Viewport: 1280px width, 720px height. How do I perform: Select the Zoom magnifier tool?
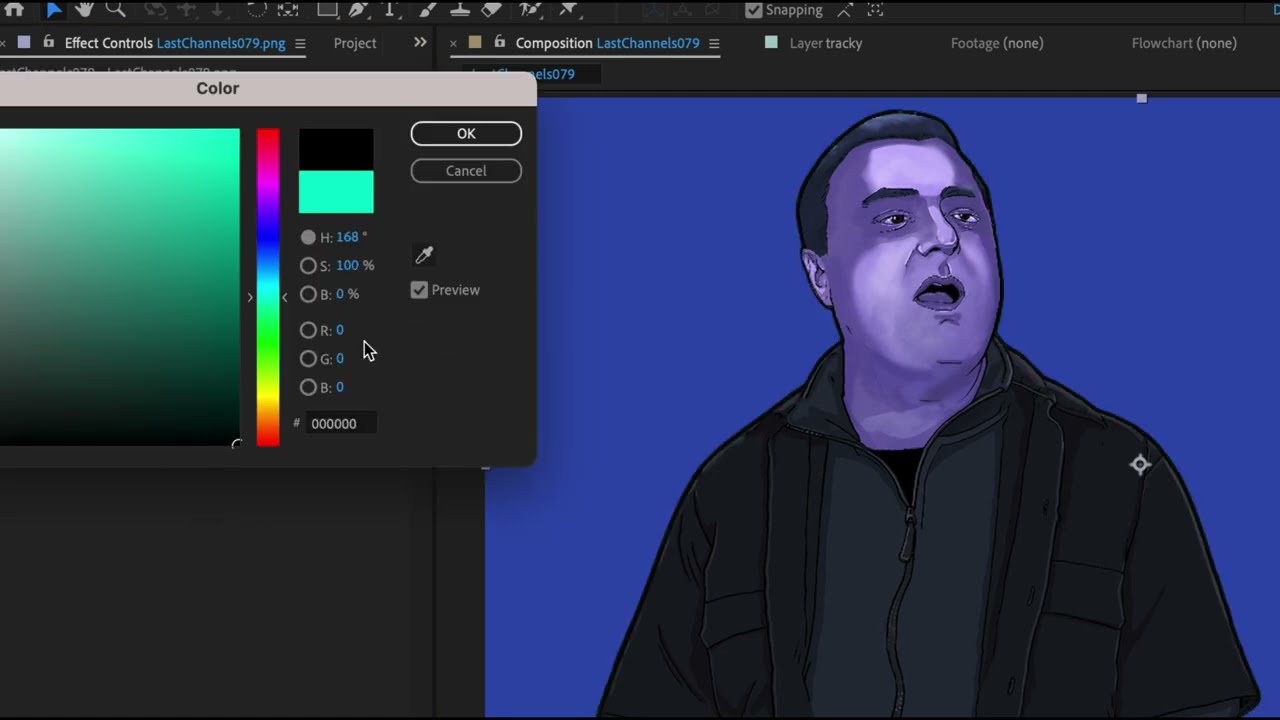pyautogui.click(x=115, y=9)
